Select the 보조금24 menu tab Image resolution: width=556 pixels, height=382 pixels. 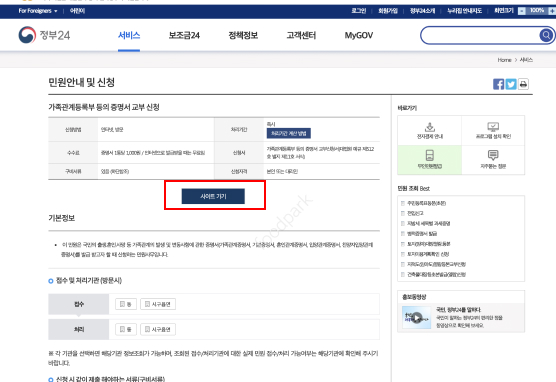click(x=184, y=35)
